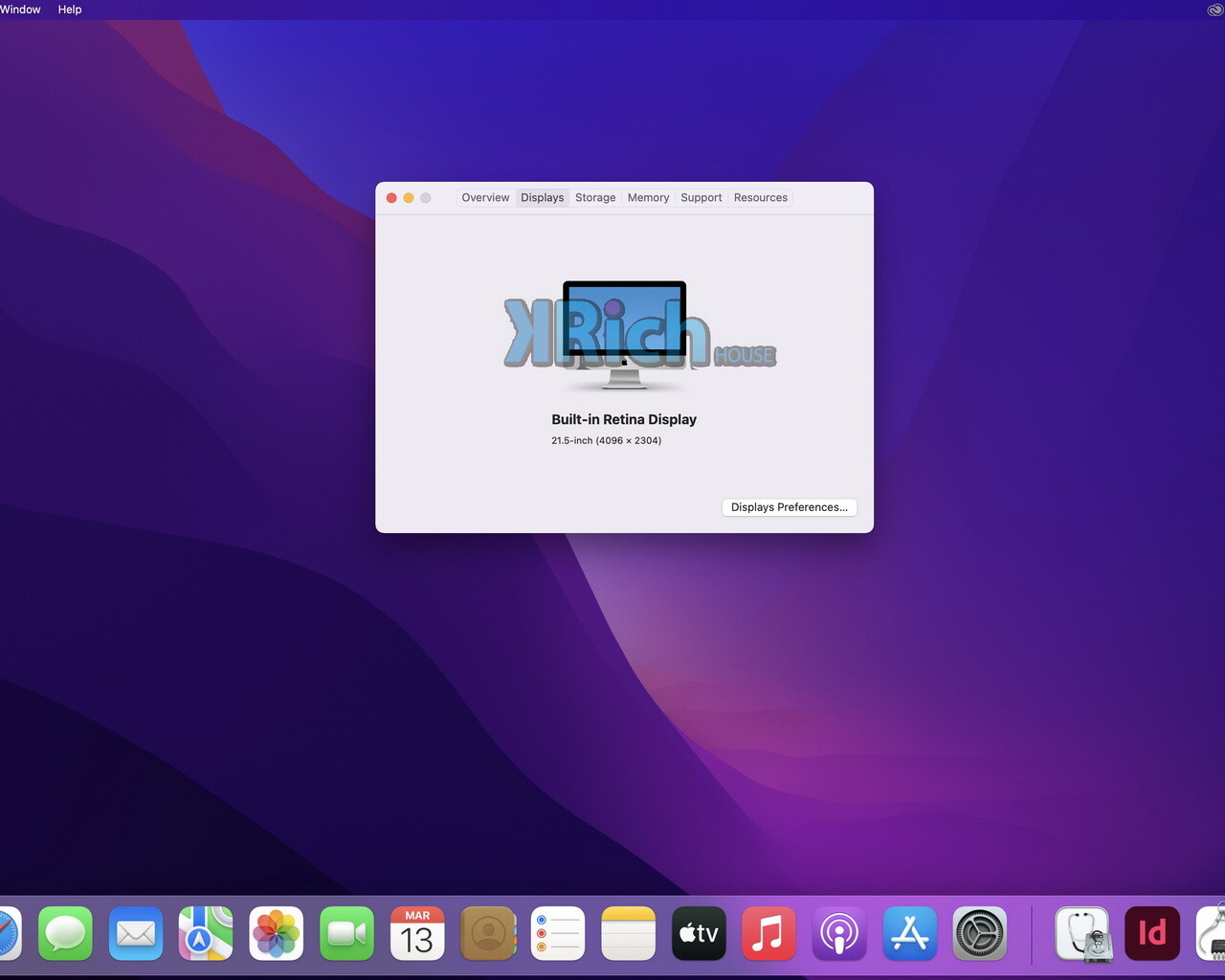The image size is (1225, 980).
Task: Open Adobe InDesign in the Dock
Action: (1152, 933)
